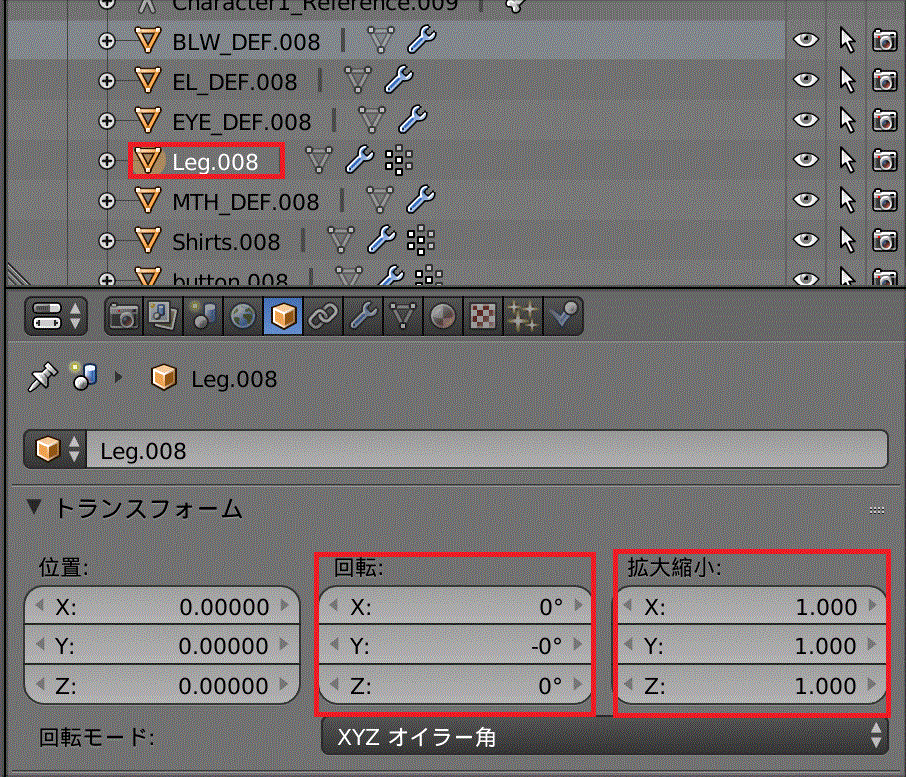The image size is (906, 777).
Task: Click the wrench modifier icon on Leg.008 row
Action: point(359,160)
